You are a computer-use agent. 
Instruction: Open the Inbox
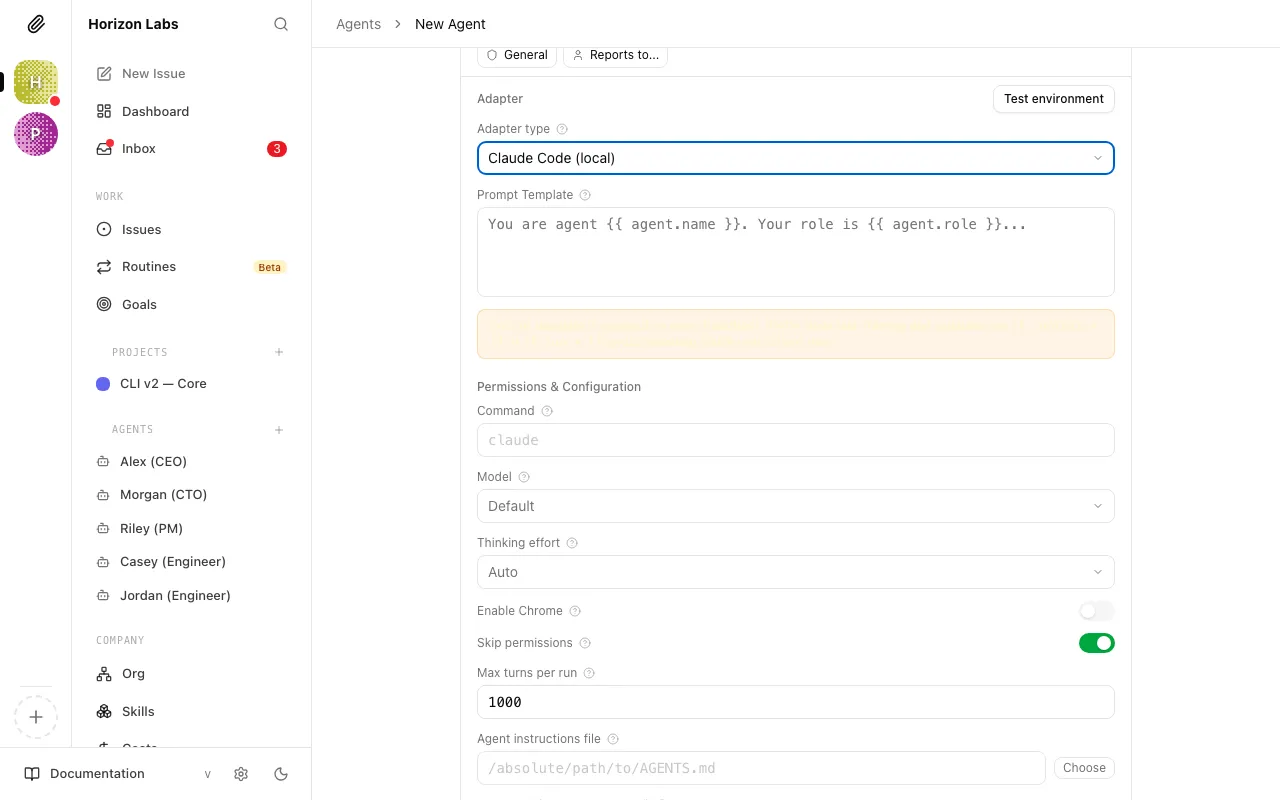pos(191,149)
